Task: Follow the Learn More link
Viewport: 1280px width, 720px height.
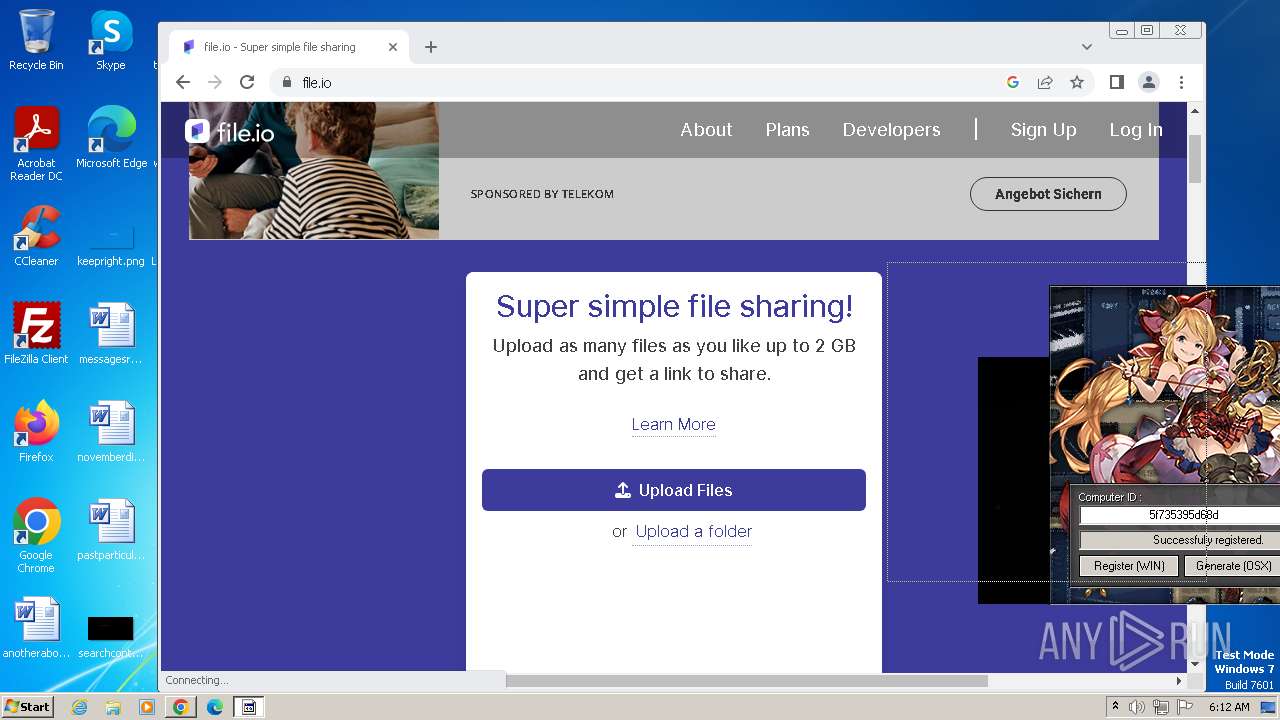Action: [673, 424]
